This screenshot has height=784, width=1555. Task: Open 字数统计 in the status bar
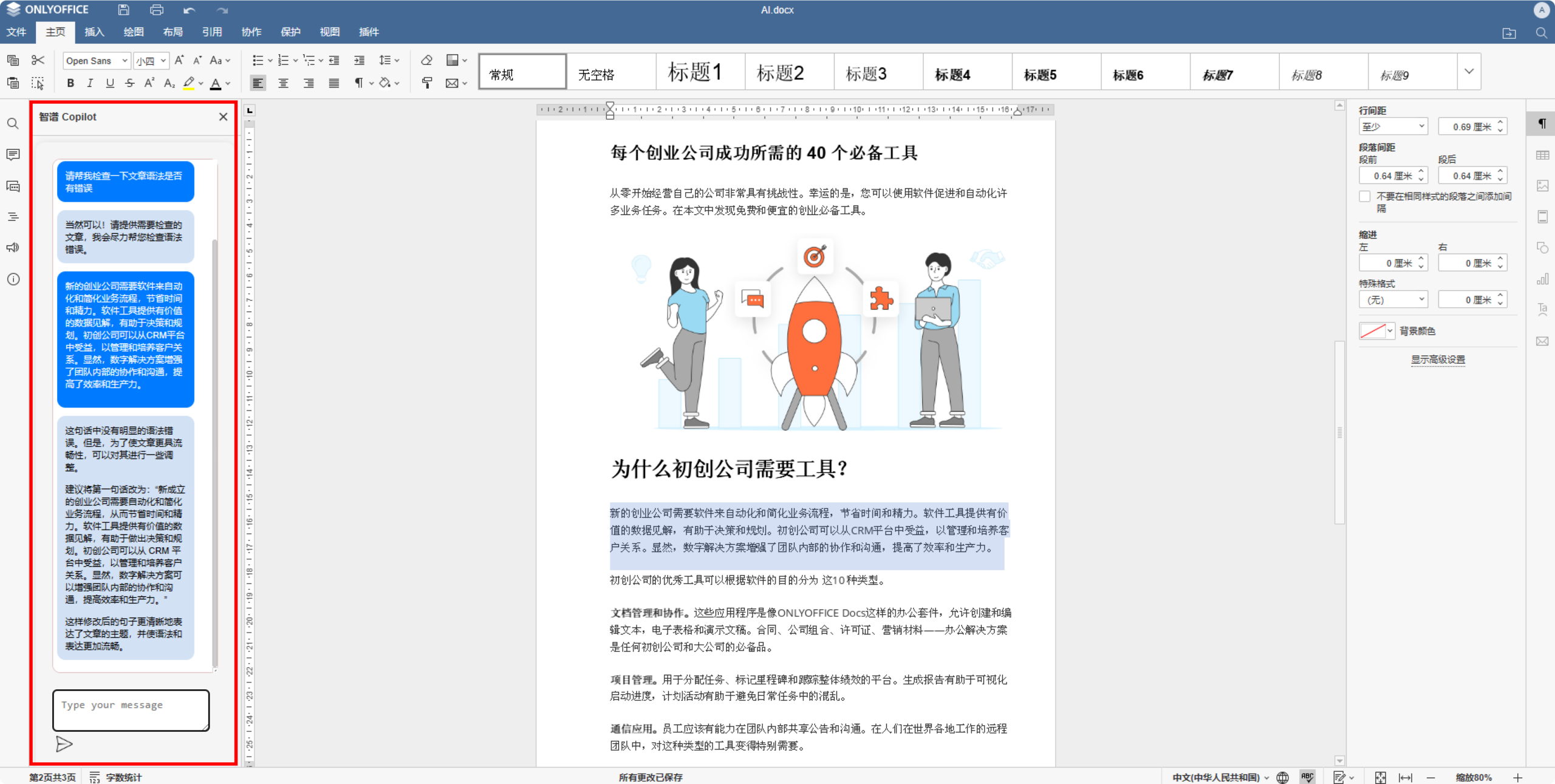116,777
